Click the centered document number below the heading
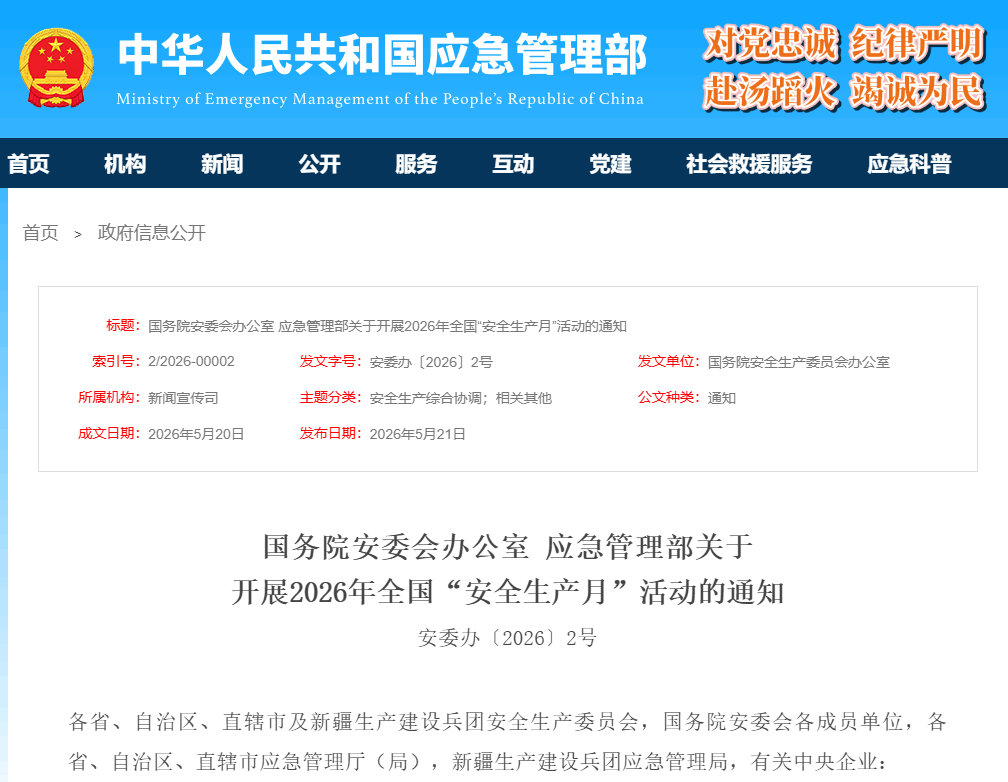 pyautogui.click(x=508, y=638)
